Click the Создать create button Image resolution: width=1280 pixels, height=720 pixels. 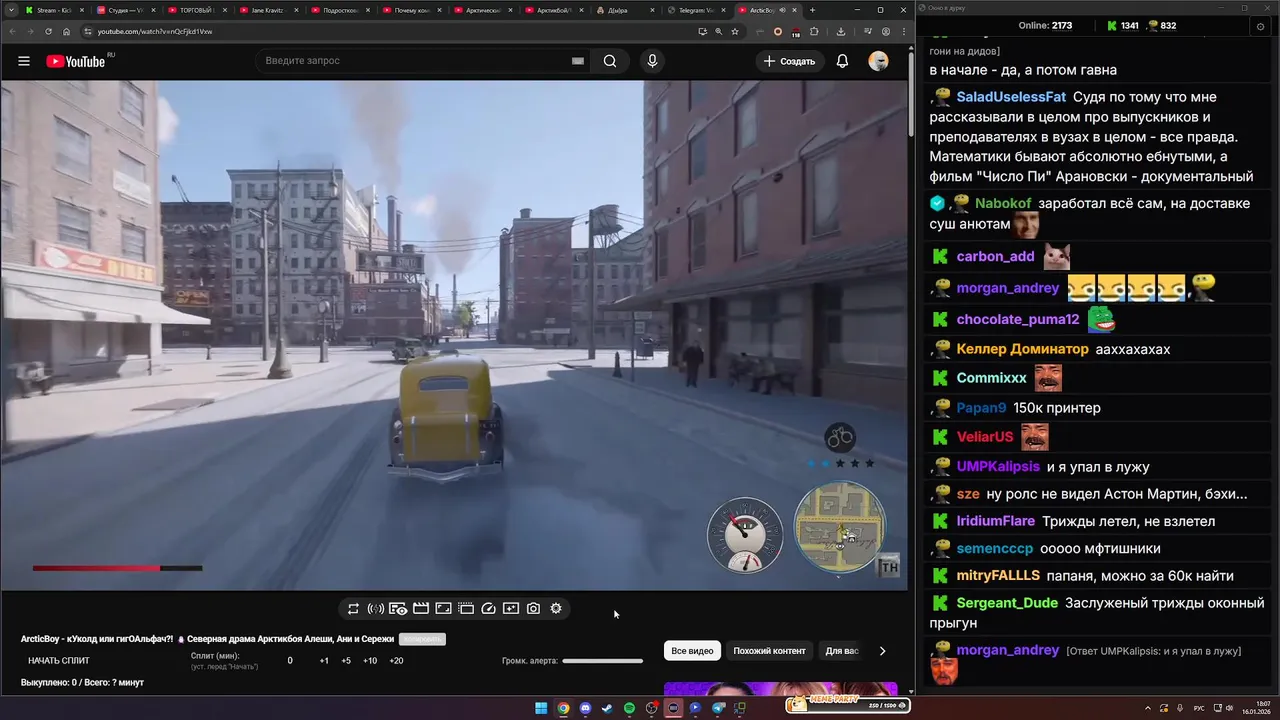(789, 61)
